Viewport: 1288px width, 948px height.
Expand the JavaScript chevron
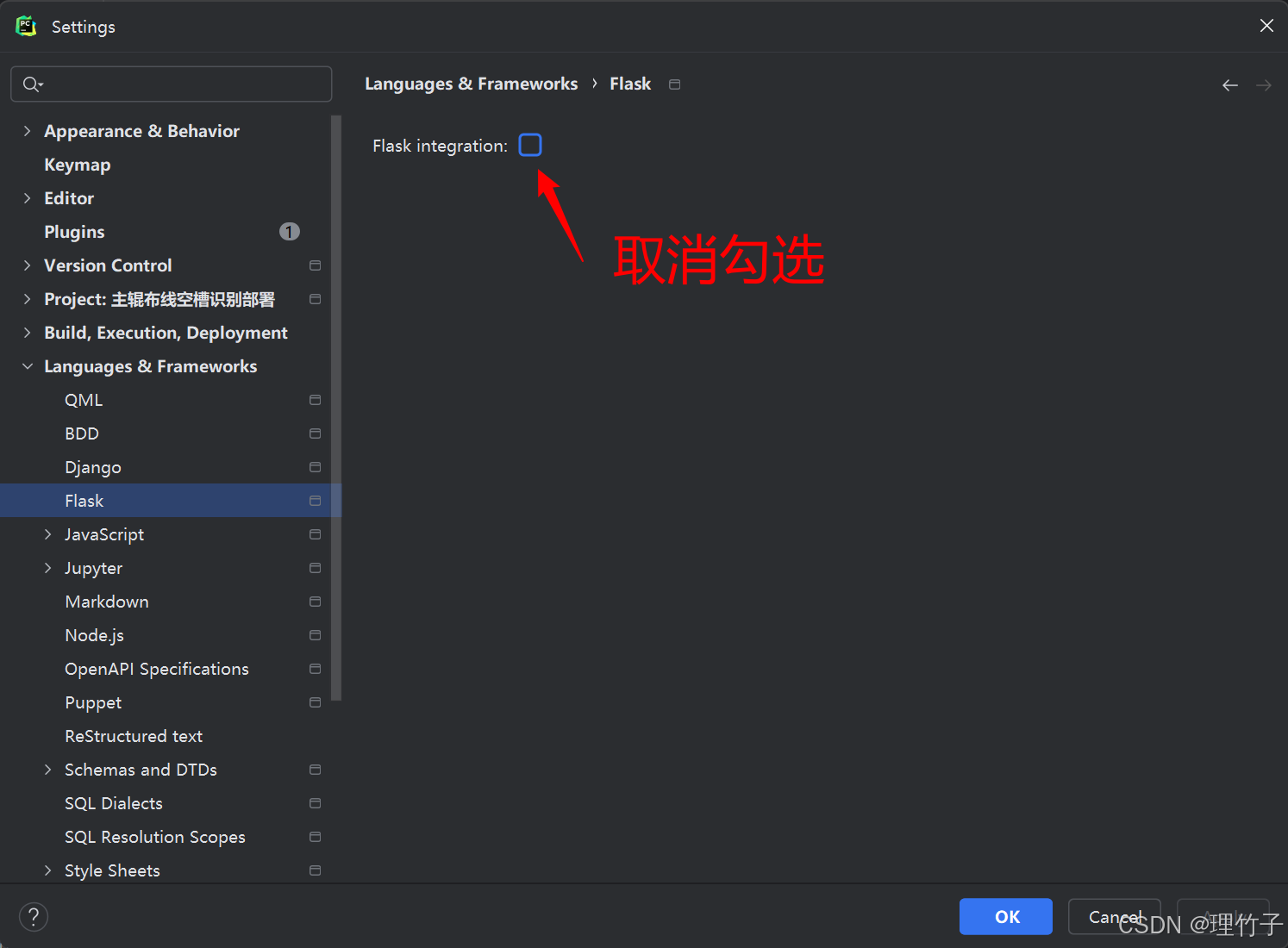click(47, 534)
